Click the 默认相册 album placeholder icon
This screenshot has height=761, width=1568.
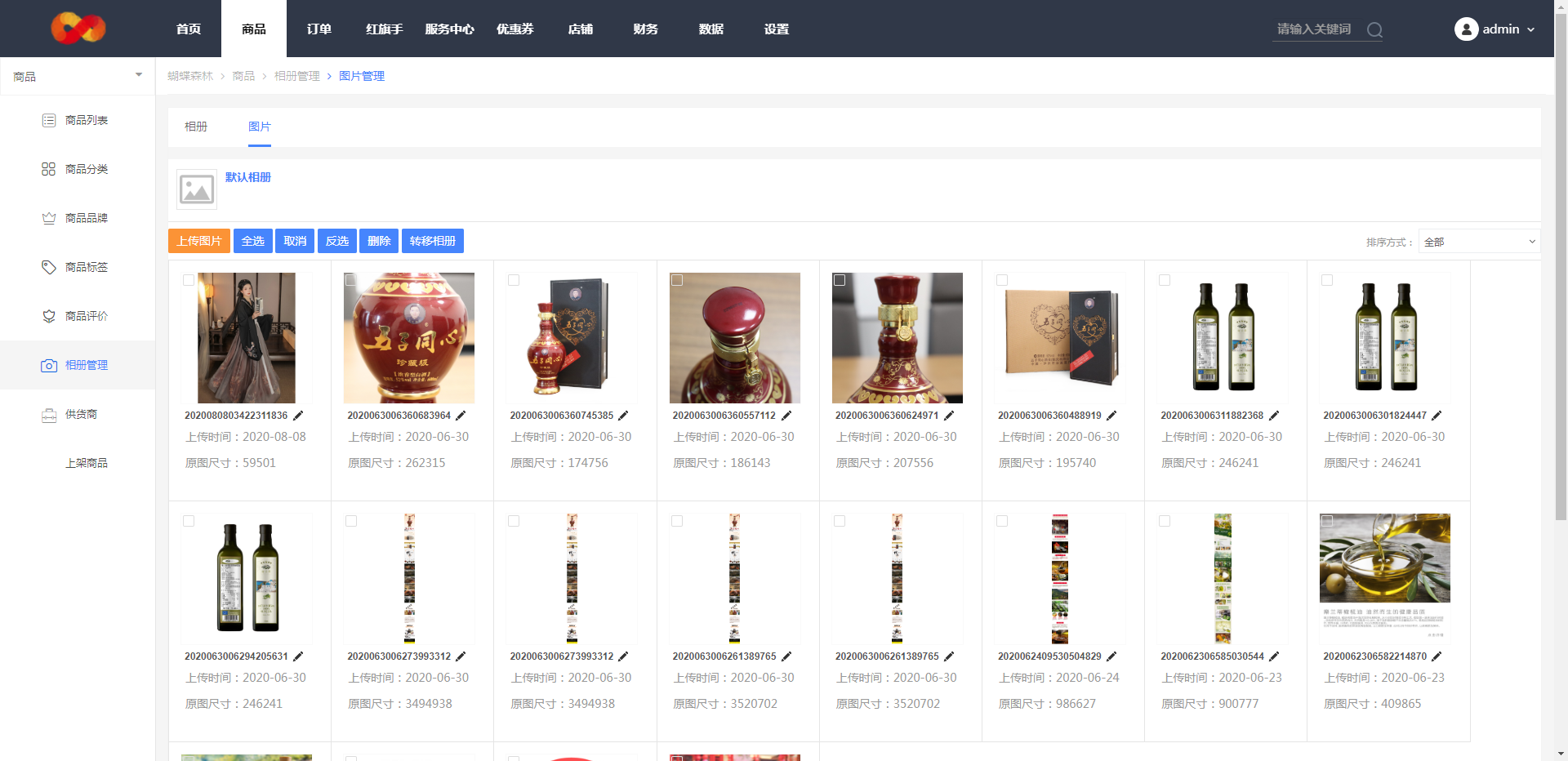click(x=197, y=189)
